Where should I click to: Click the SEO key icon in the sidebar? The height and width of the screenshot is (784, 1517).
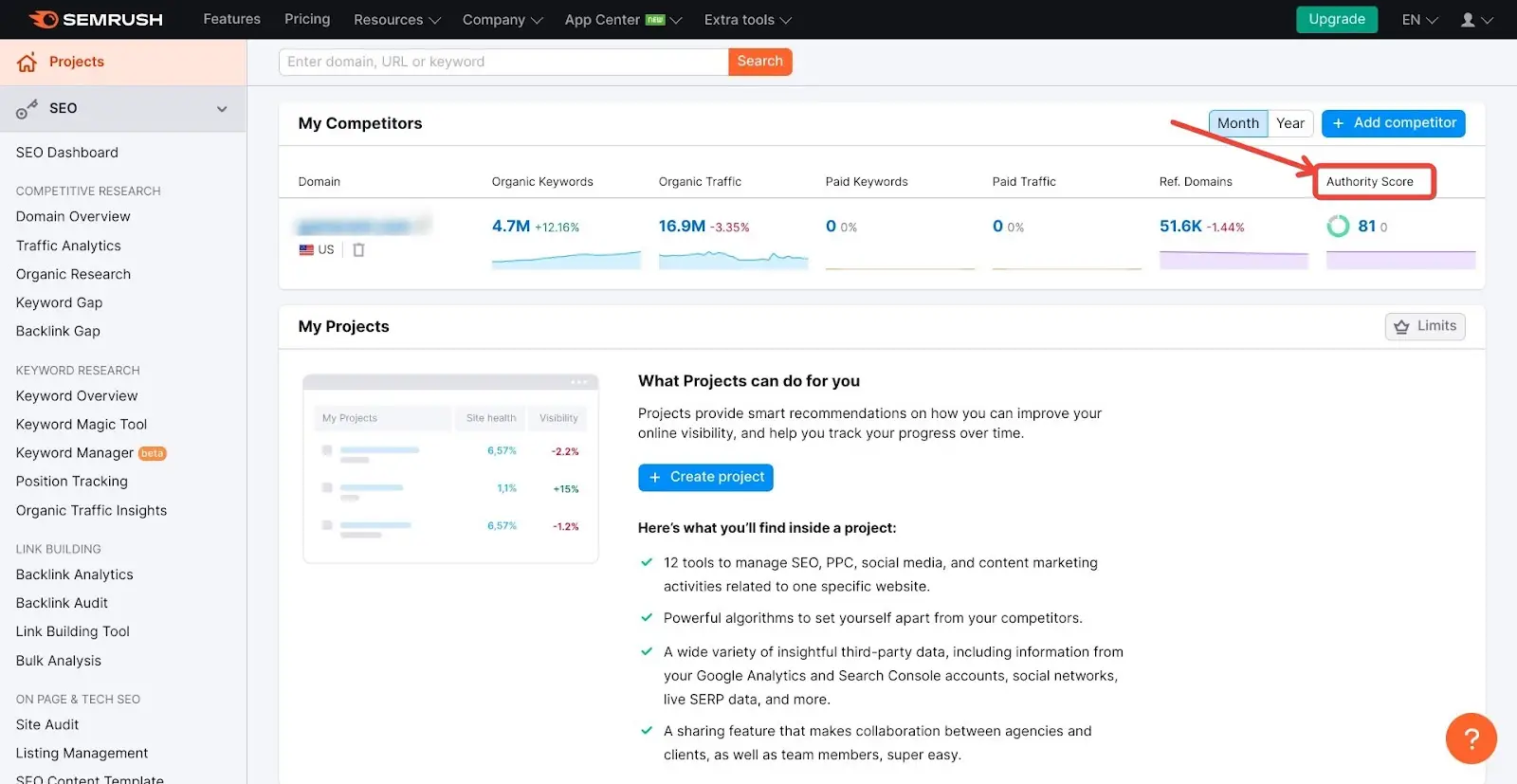(27, 109)
